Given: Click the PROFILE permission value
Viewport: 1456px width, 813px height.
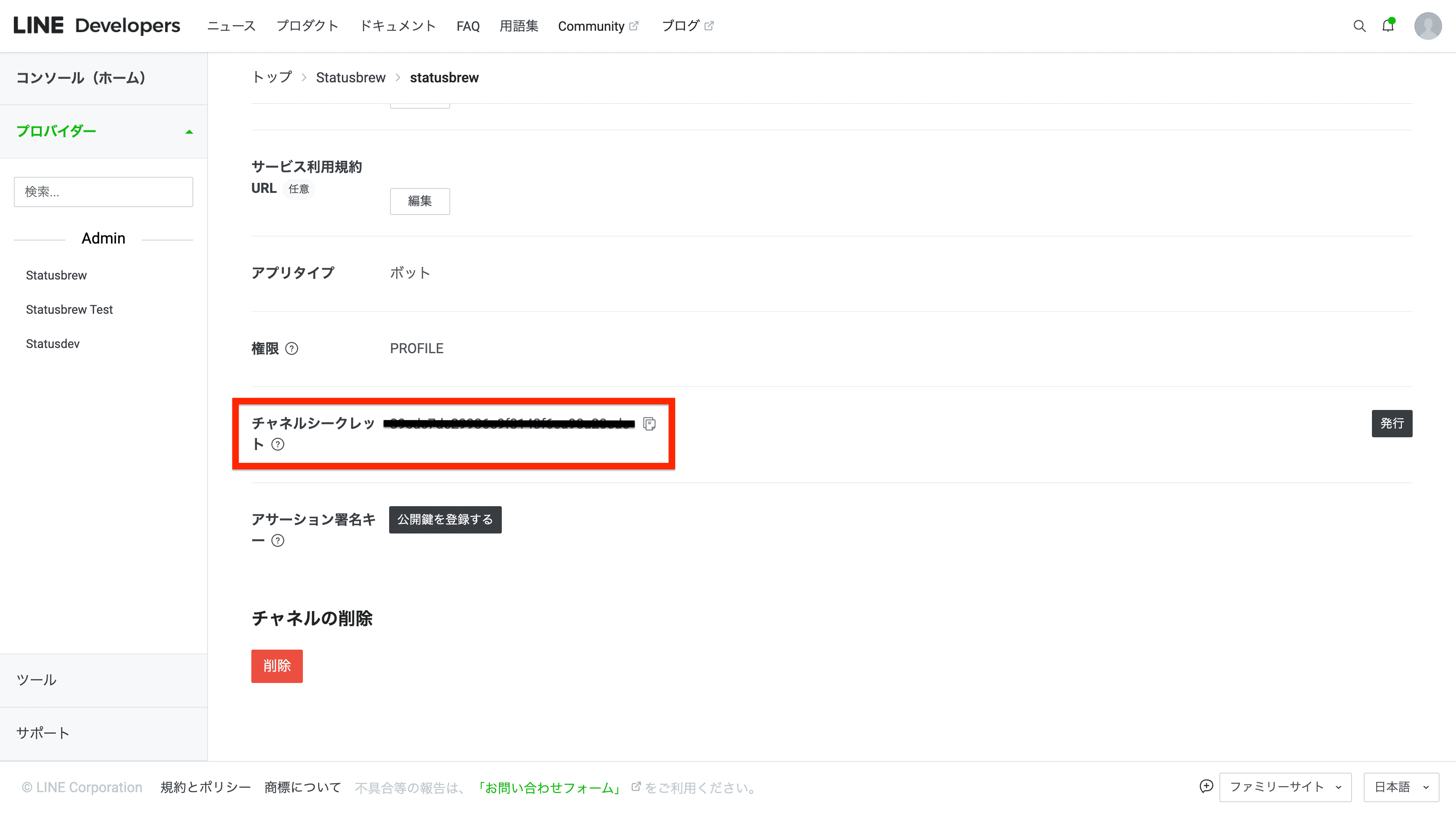Looking at the screenshot, I should [x=416, y=348].
